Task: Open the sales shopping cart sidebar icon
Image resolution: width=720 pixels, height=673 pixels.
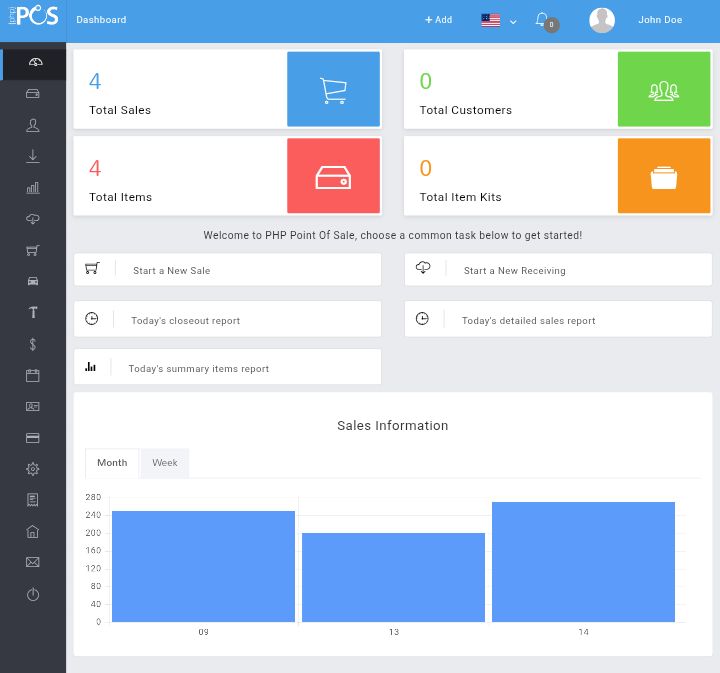Action: point(33,250)
